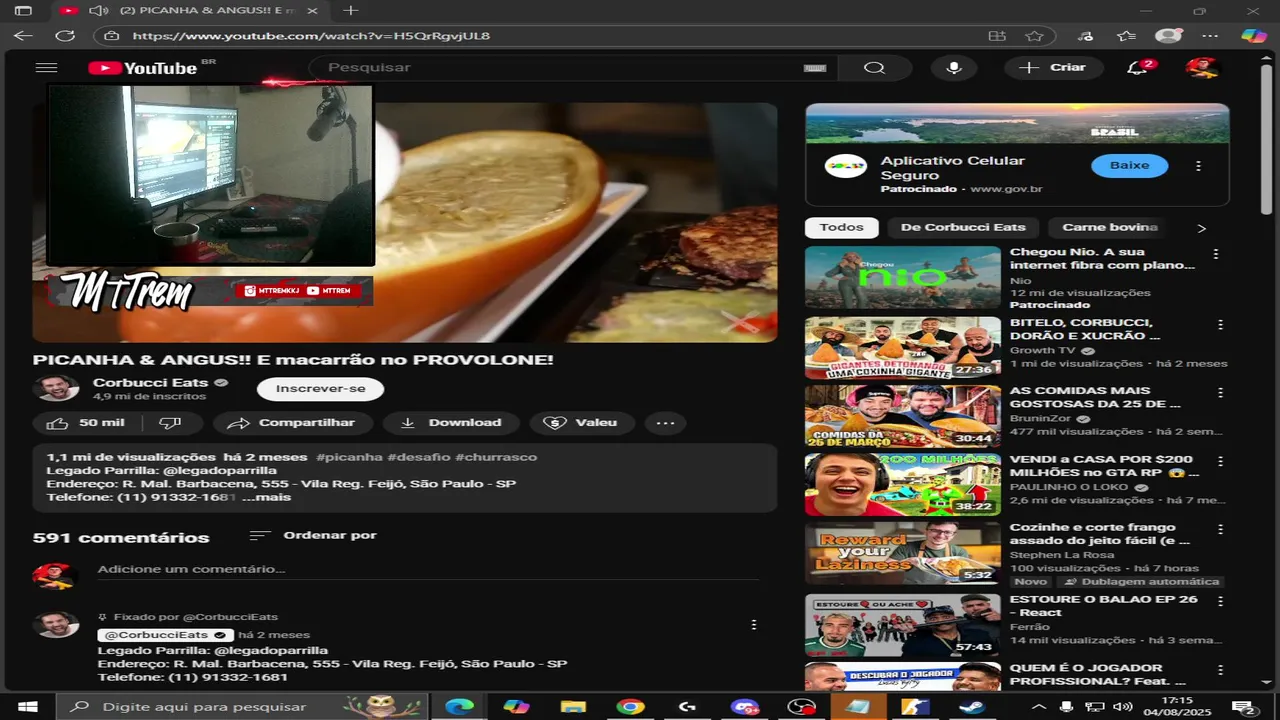The width and height of the screenshot is (1280, 720).
Task: Expand the video description with ...mais
Action: (266, 498)
